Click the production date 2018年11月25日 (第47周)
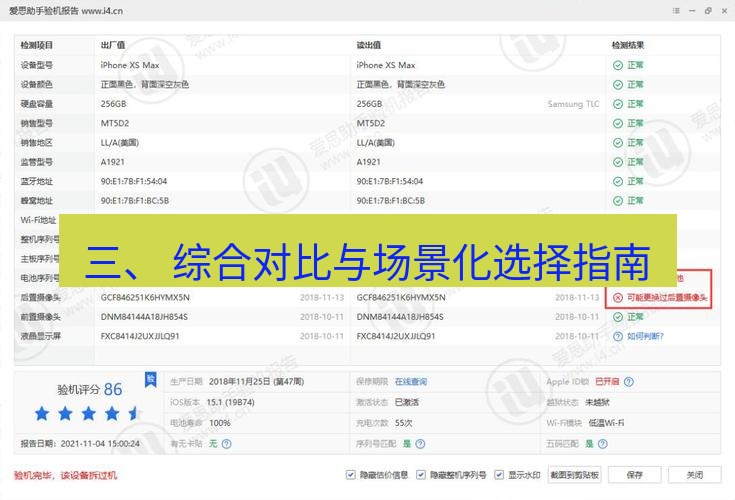This screenshot has width=735, height=500. (x=256, y=382)
